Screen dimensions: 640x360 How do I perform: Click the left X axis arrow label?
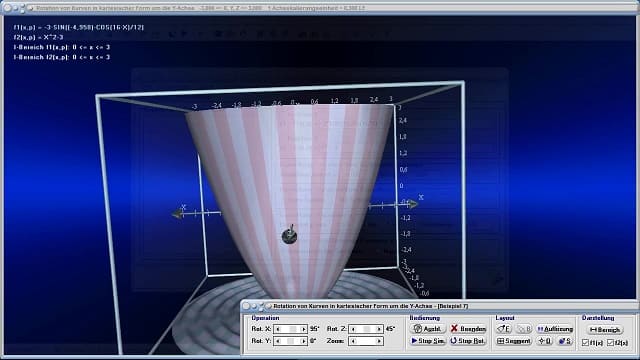click(183, 207)
